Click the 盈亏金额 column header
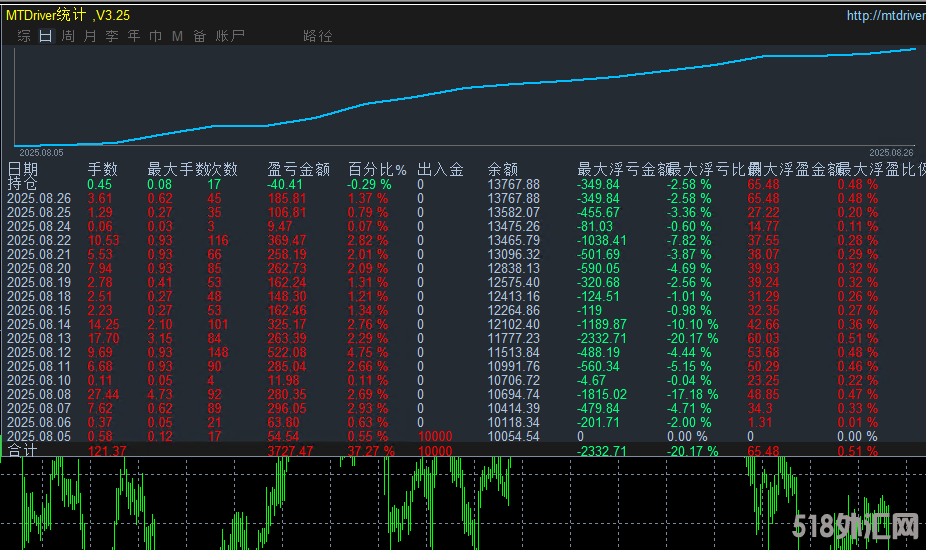Image resolution: width=926 pixels, height=550 pixels. (x=298, y=170)
